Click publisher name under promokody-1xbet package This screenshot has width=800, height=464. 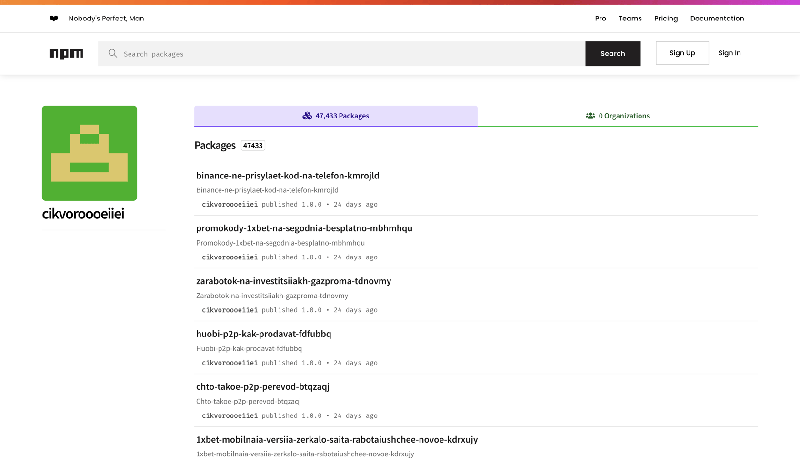pyautogui.click(x=230, y=257)
